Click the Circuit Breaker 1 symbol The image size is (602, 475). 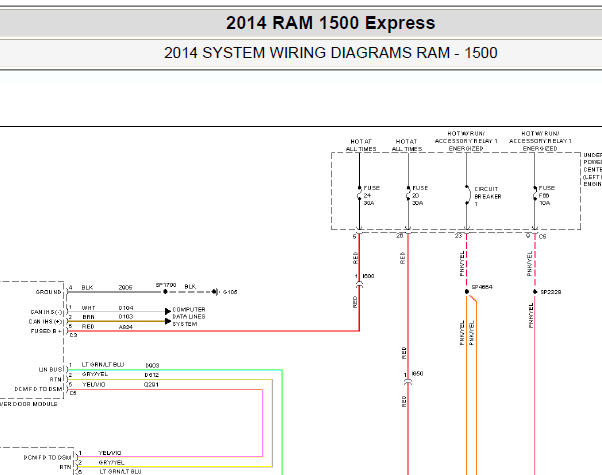[467, 195]
